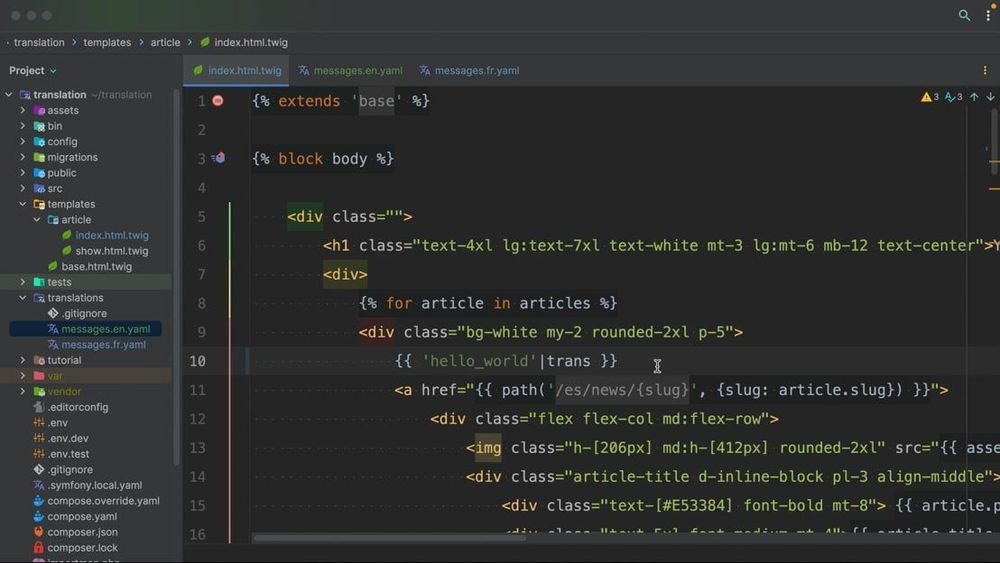Viewport: 1000px width, 563px height.
Task: Collapse the templates folder
Action: coord(23,204)
